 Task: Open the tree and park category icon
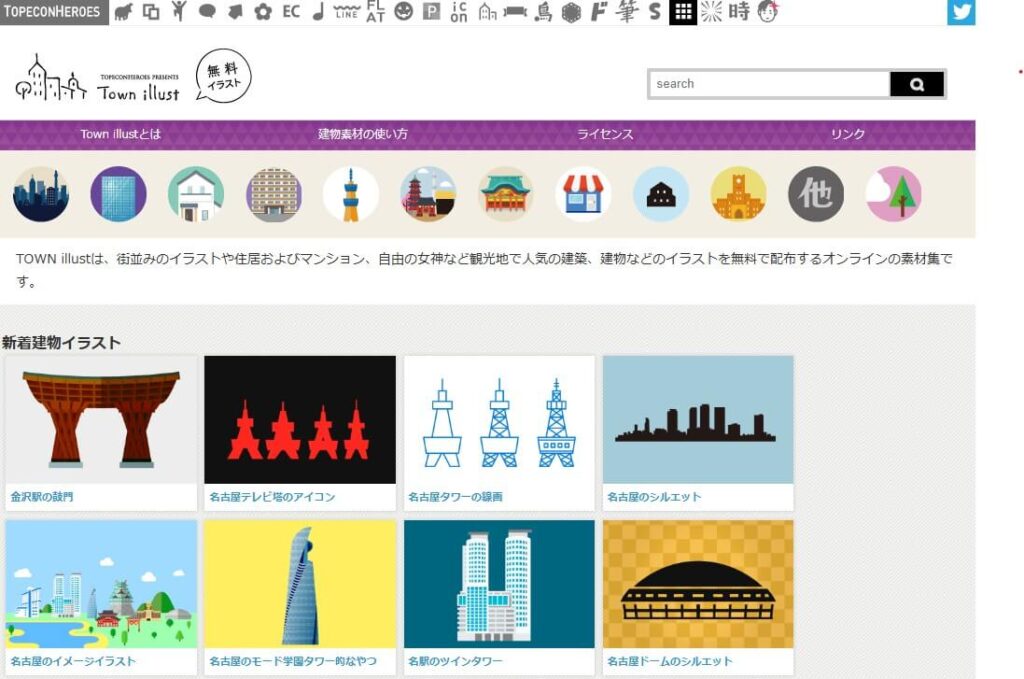(x=893, y=195)
